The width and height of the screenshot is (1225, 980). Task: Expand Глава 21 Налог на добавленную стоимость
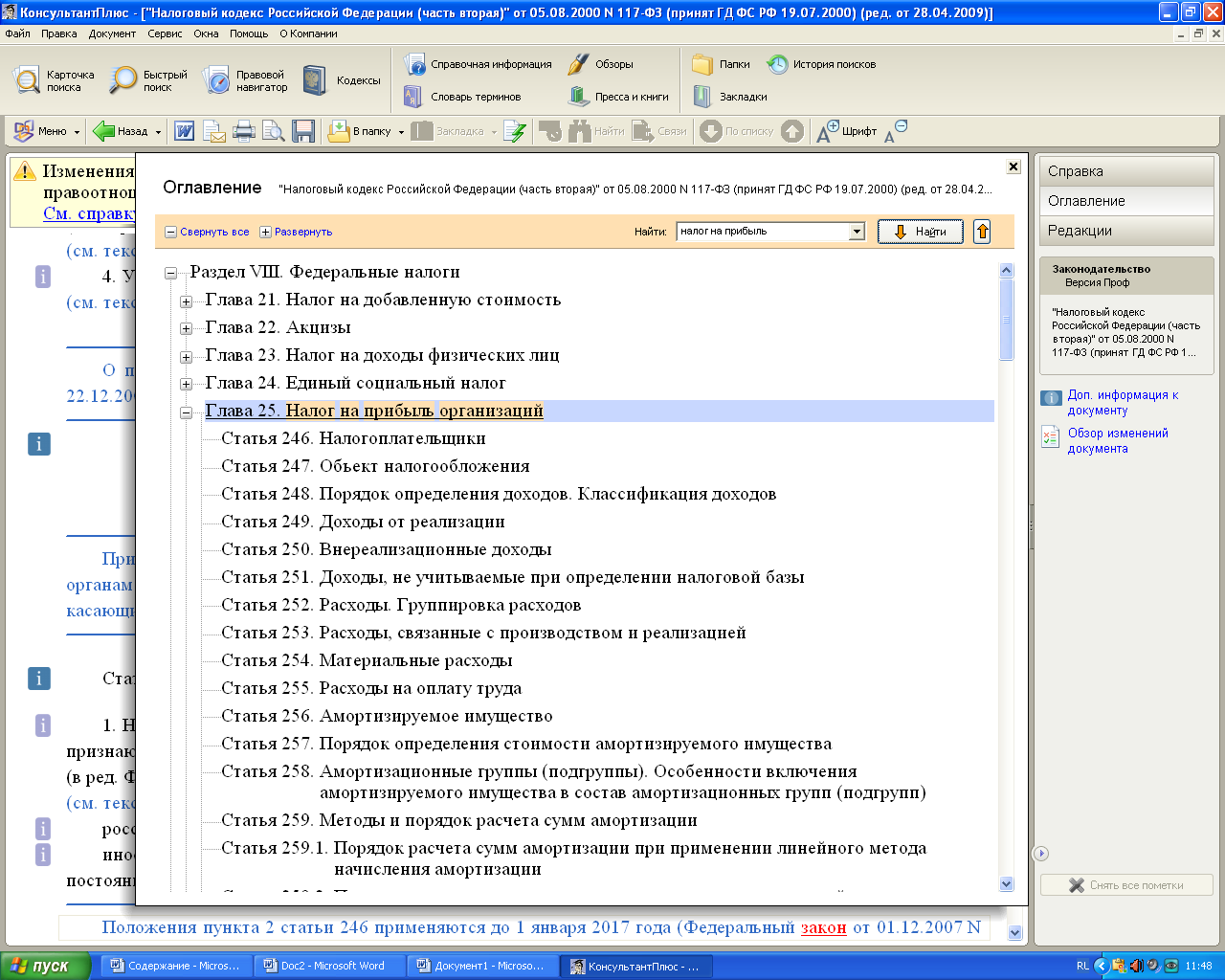click(x=186, y=301)
